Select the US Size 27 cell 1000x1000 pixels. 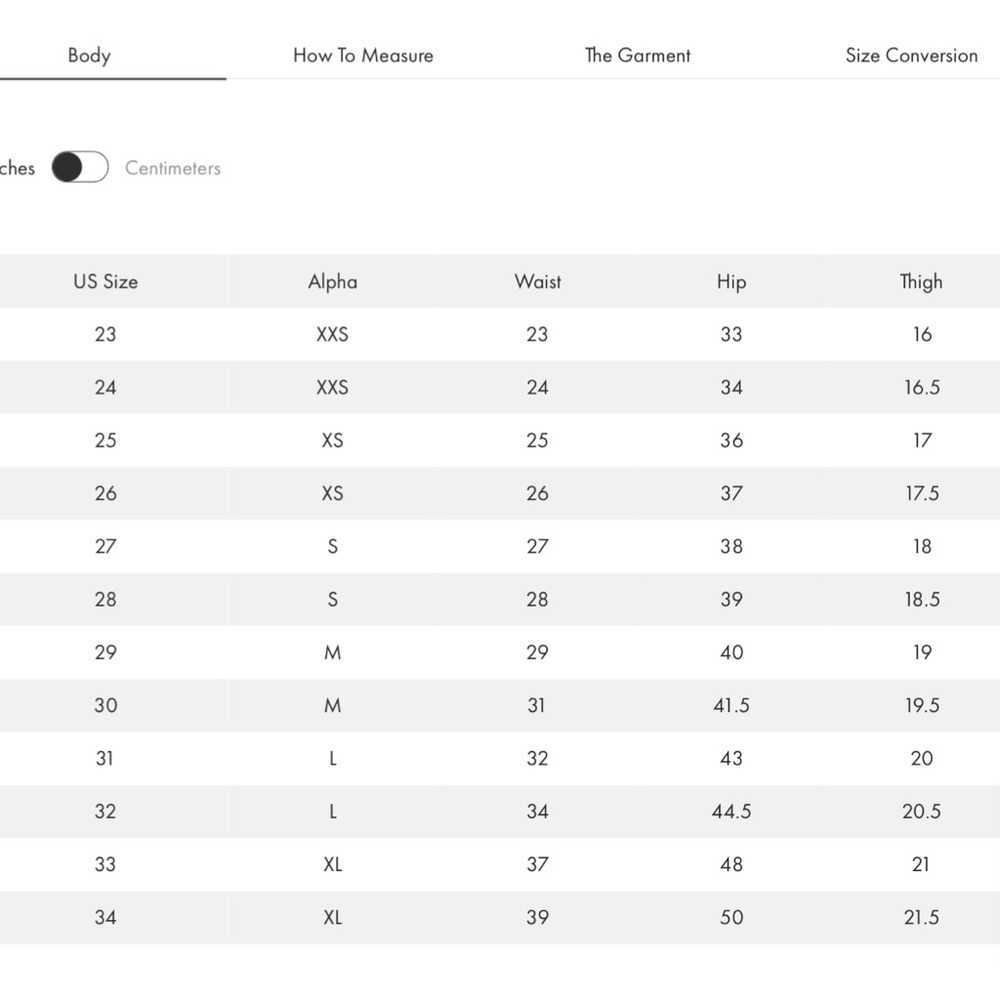(x=105, y=547)
